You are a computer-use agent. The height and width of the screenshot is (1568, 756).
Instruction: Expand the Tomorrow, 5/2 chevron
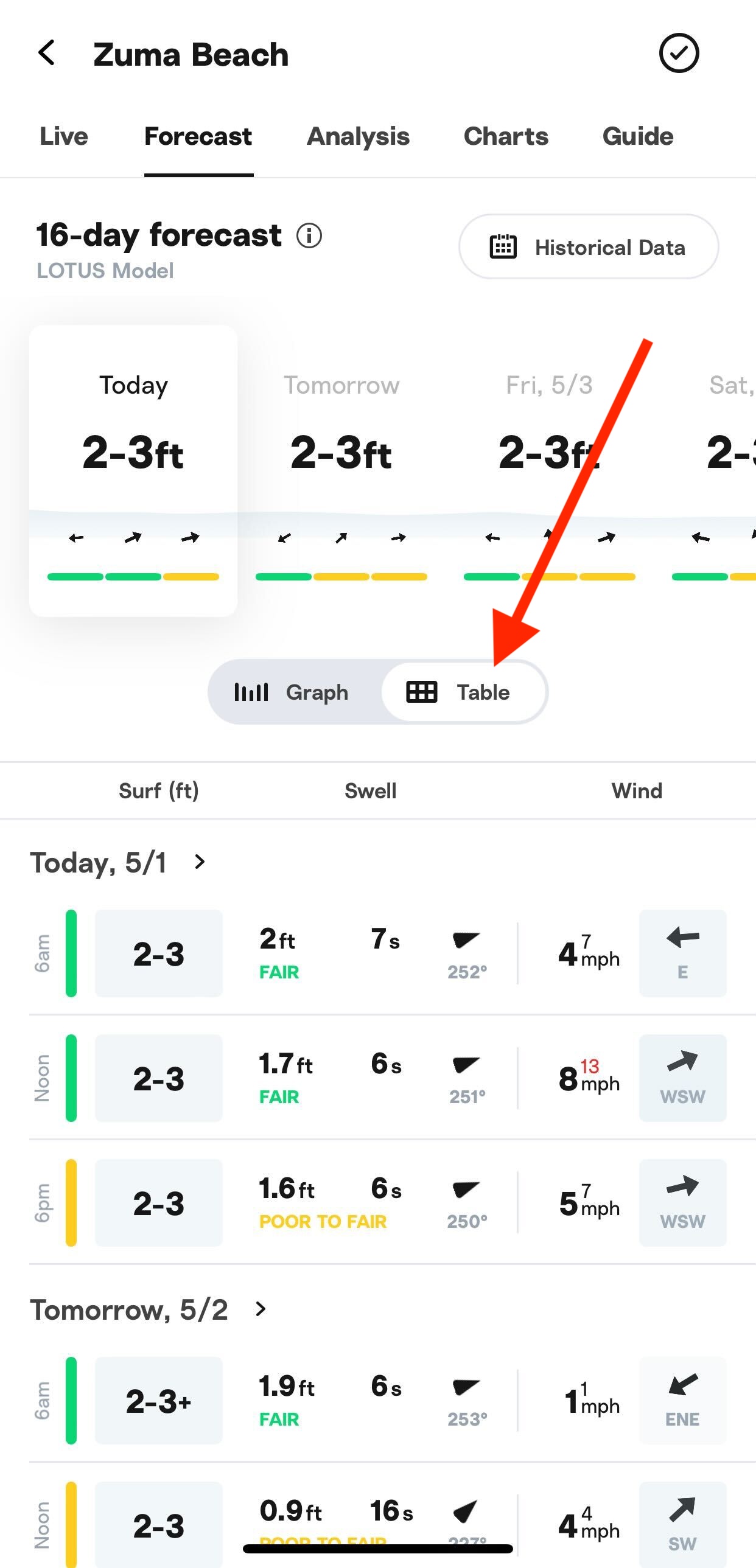point(261,1309)
